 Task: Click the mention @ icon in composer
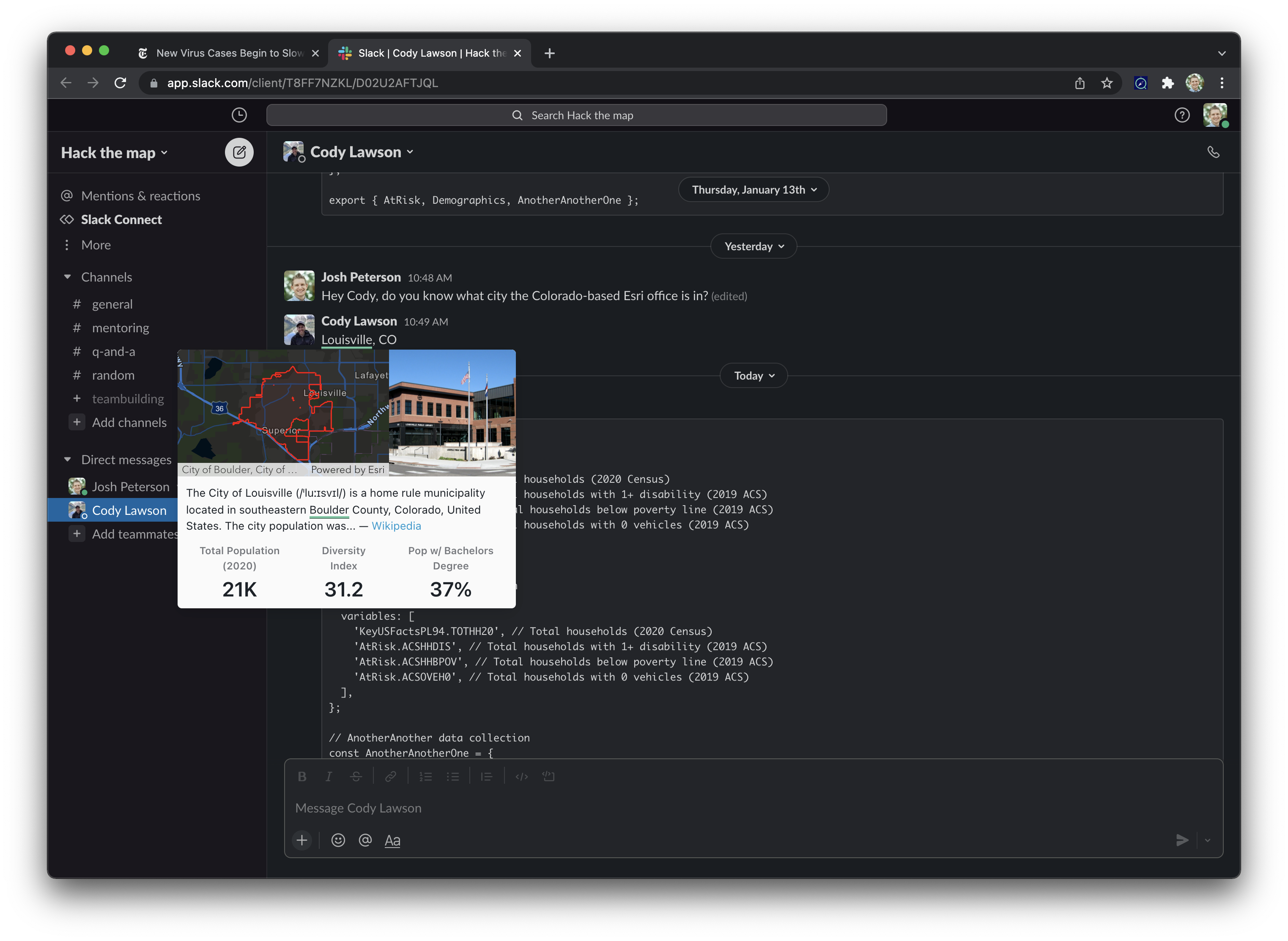pos(365,840)
